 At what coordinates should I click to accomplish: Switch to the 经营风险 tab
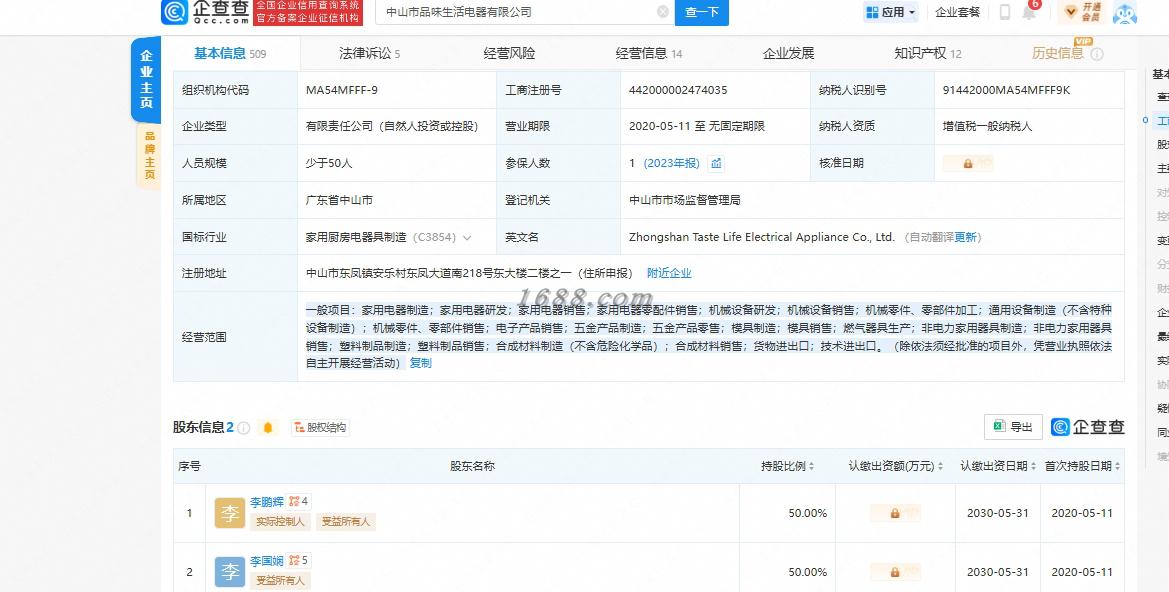pyautogui.click(x=509, y=53)
